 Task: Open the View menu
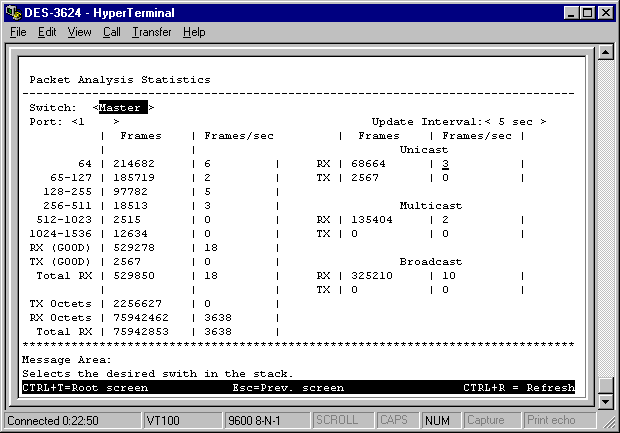79,32
